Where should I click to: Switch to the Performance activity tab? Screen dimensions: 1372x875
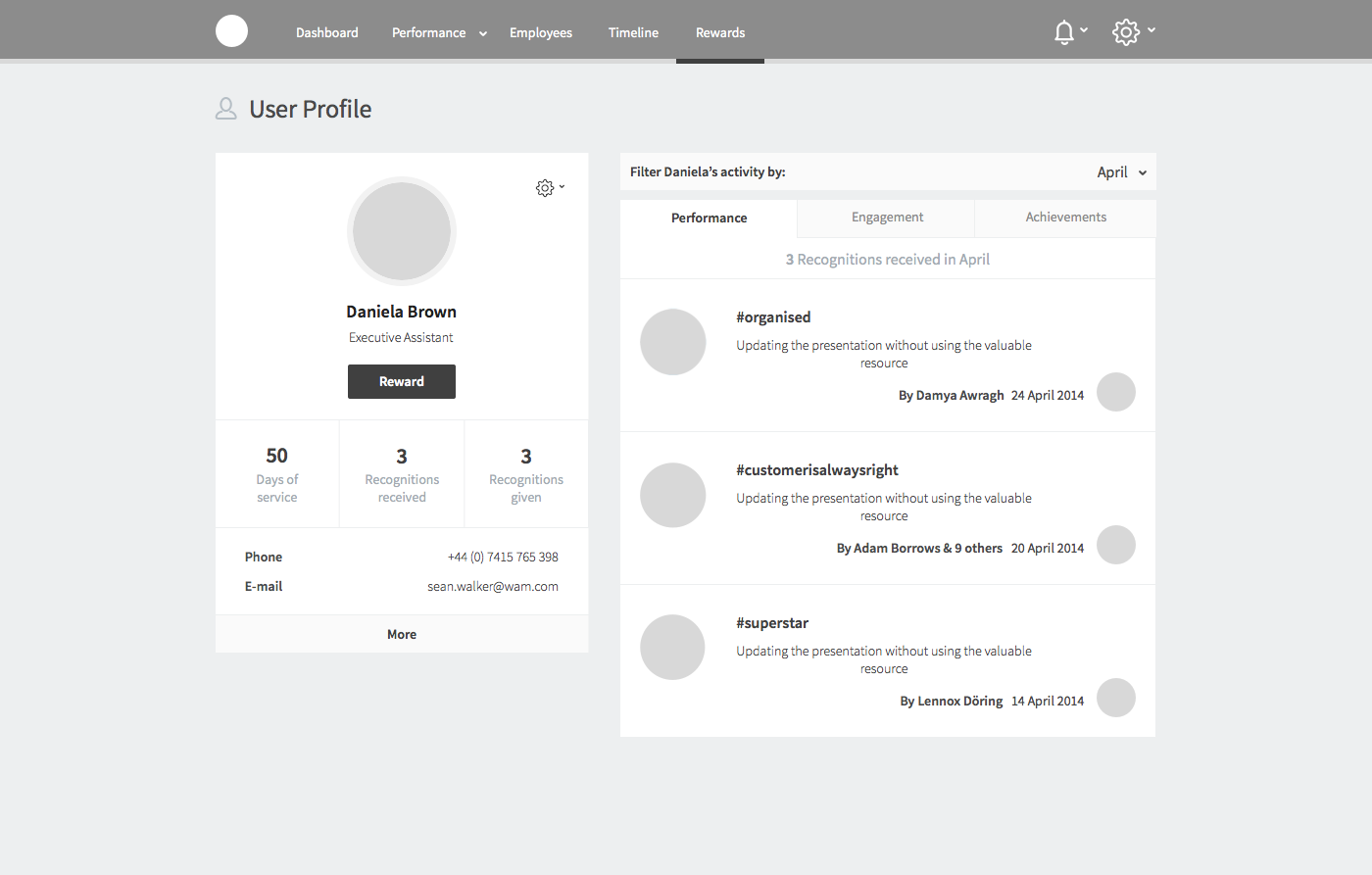(x=709, y=218)
